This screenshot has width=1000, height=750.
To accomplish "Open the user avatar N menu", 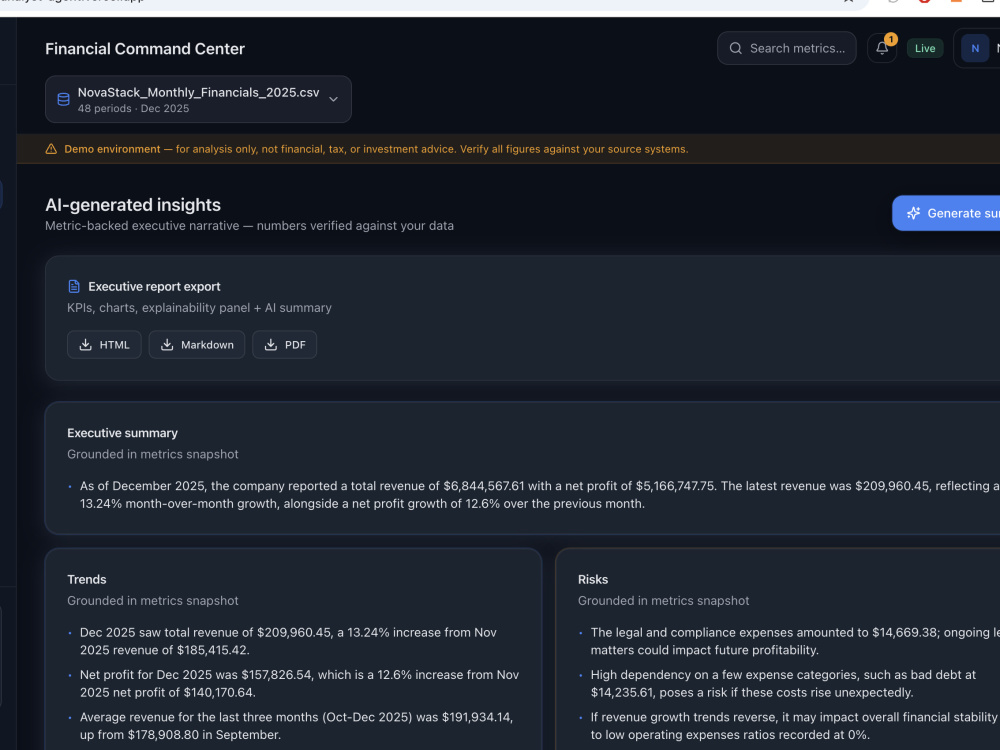I will [x=974, y=48].
